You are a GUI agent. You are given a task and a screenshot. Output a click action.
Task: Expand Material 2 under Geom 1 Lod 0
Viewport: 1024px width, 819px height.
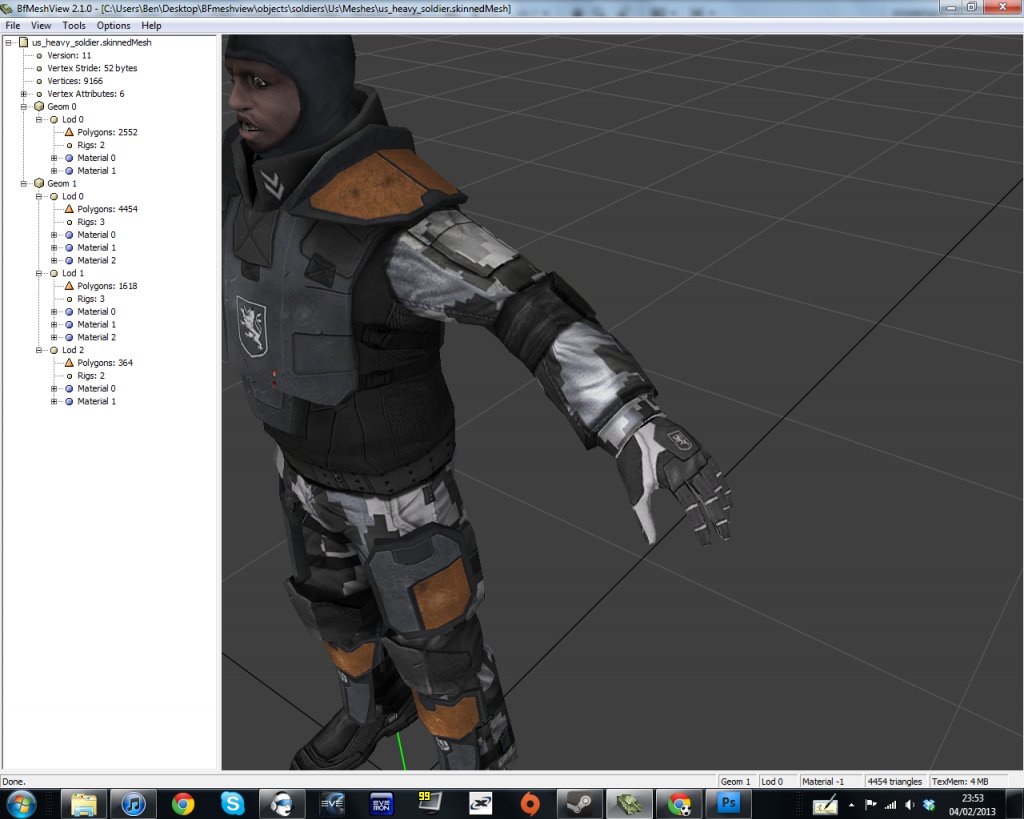coord(54,260)
